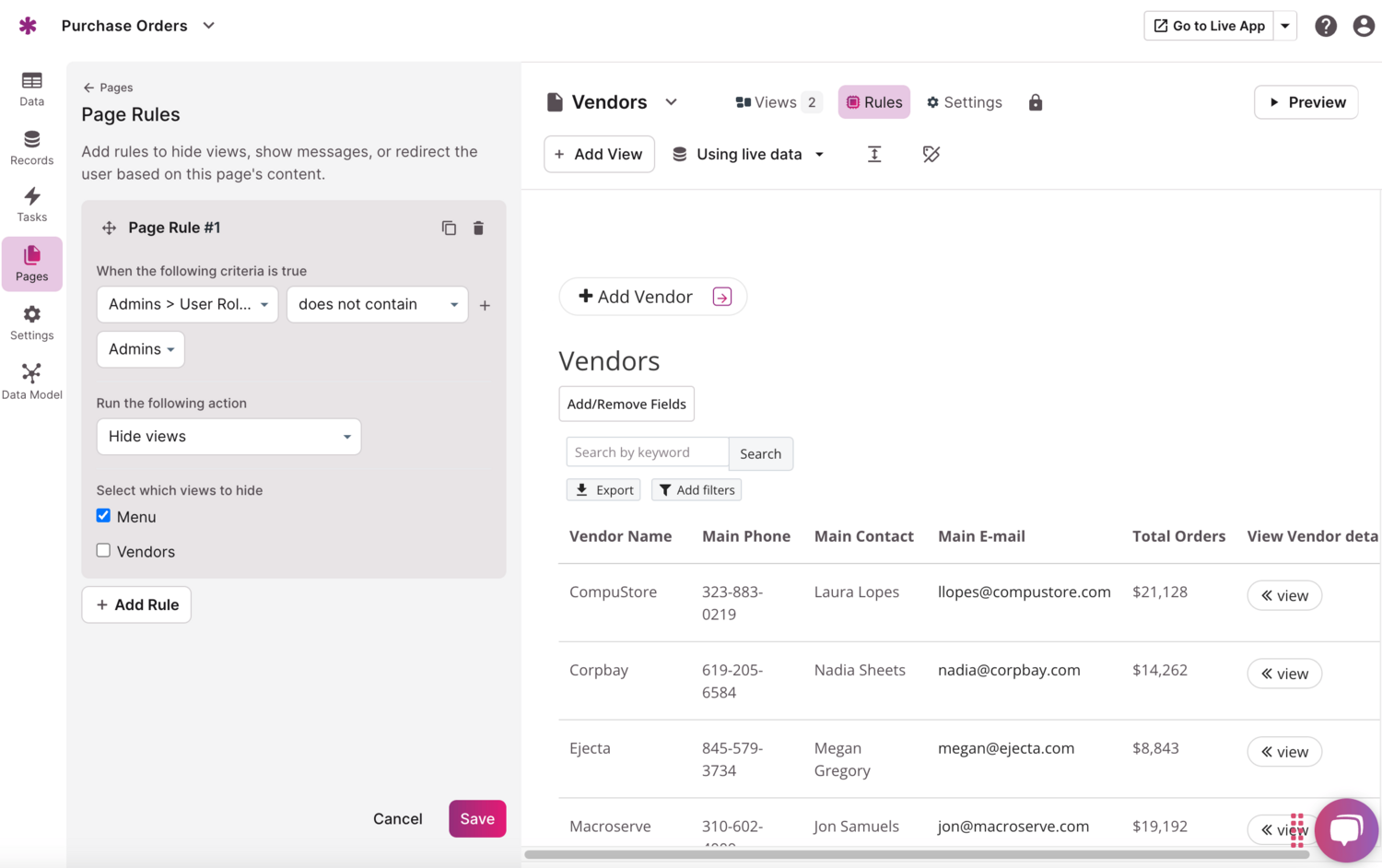Open the user account profile icon
1382x868 pixels.
tap(1364, 26)
